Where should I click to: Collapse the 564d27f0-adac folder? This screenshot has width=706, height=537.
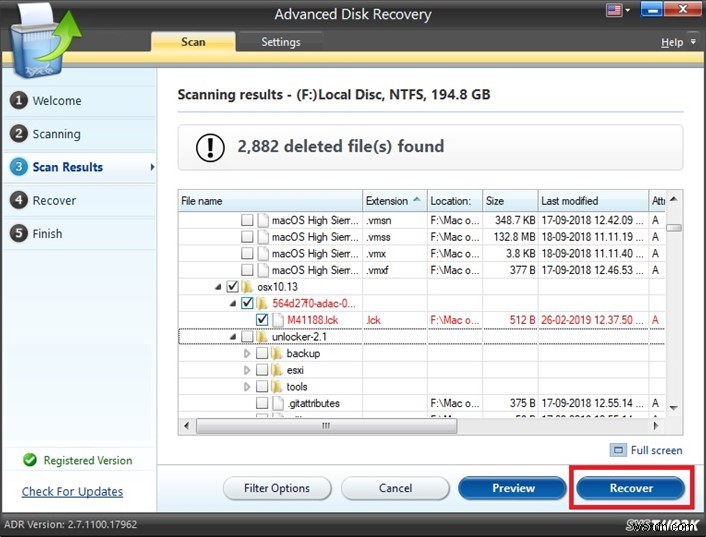click(x=233, y=303)
